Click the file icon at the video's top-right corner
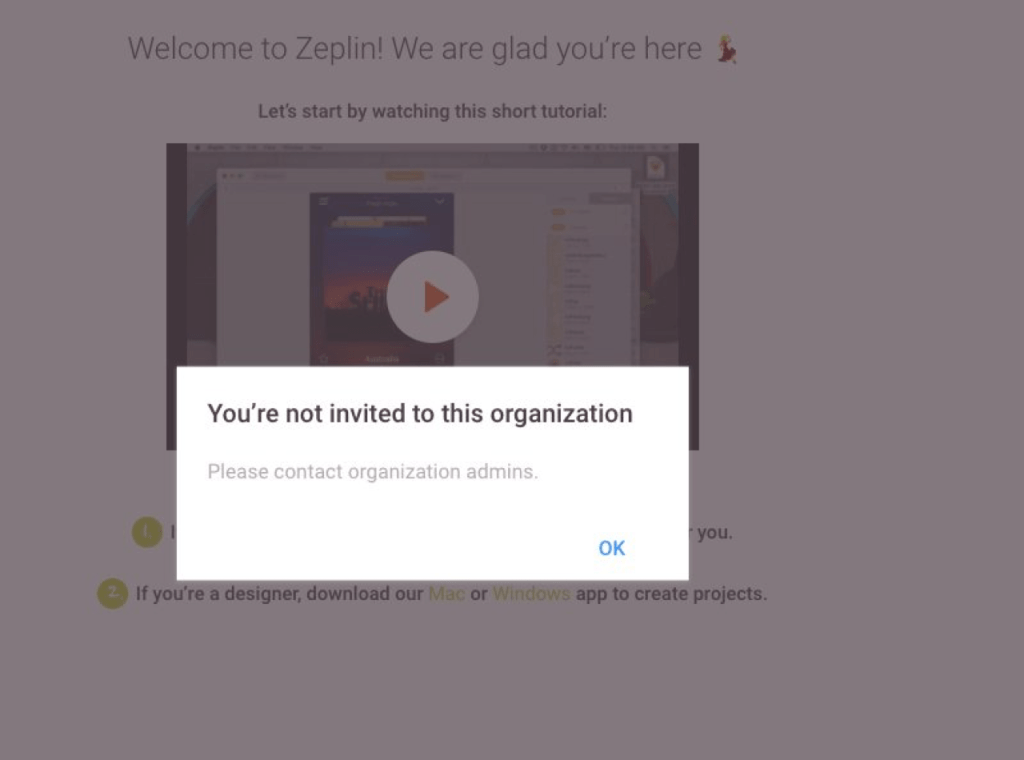The image size is (1024, 760). [x=656, y=167]
